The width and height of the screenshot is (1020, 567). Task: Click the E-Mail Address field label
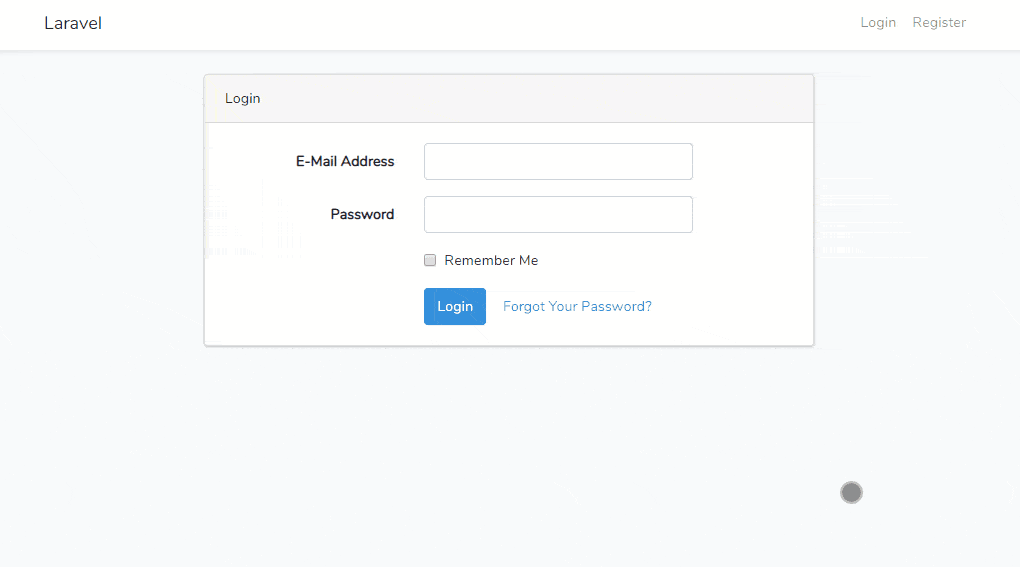coord(345,161)
